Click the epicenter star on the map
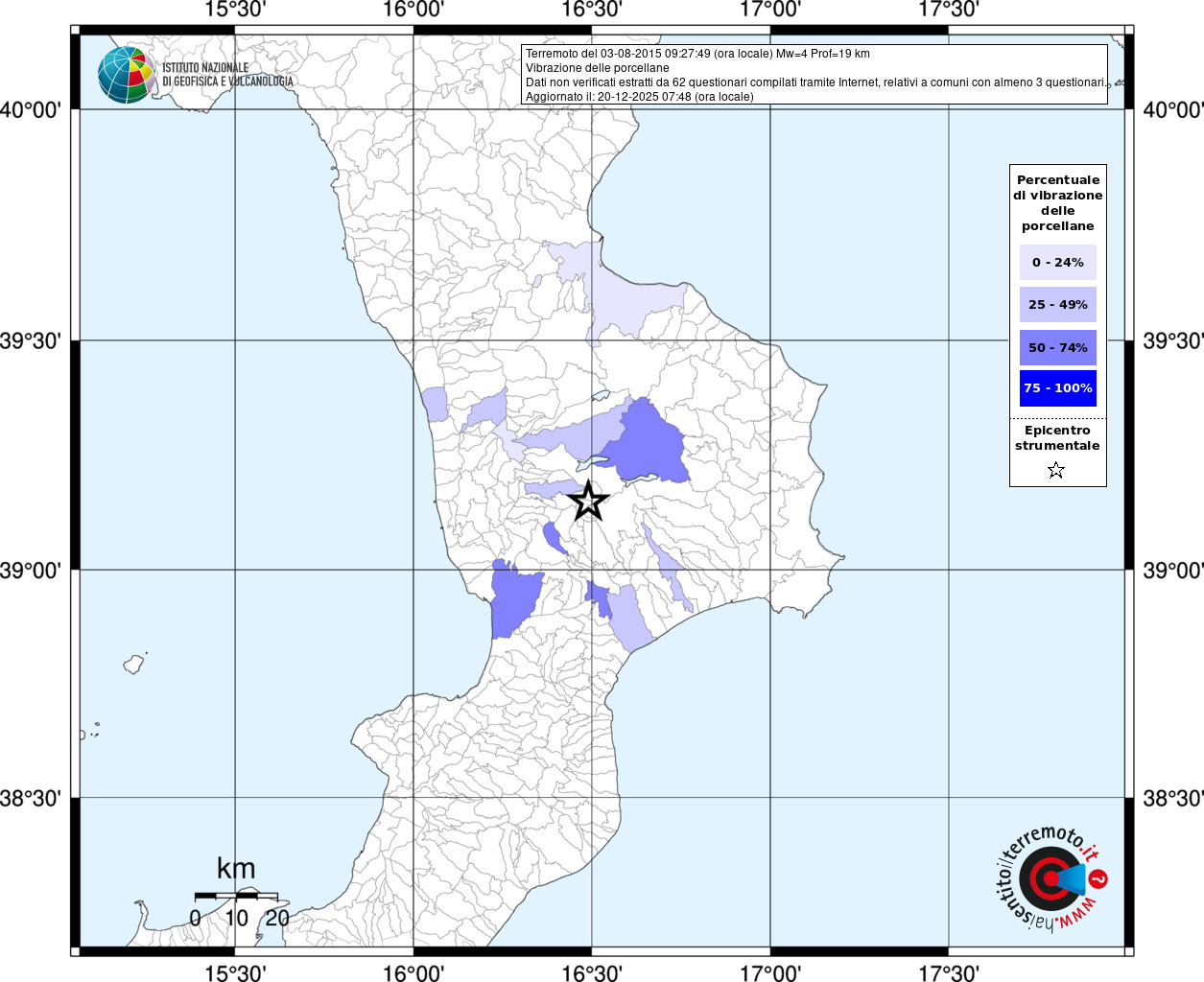Viewport: 1204px width, 982px height. pyautogui.click(x=588, y=501)
